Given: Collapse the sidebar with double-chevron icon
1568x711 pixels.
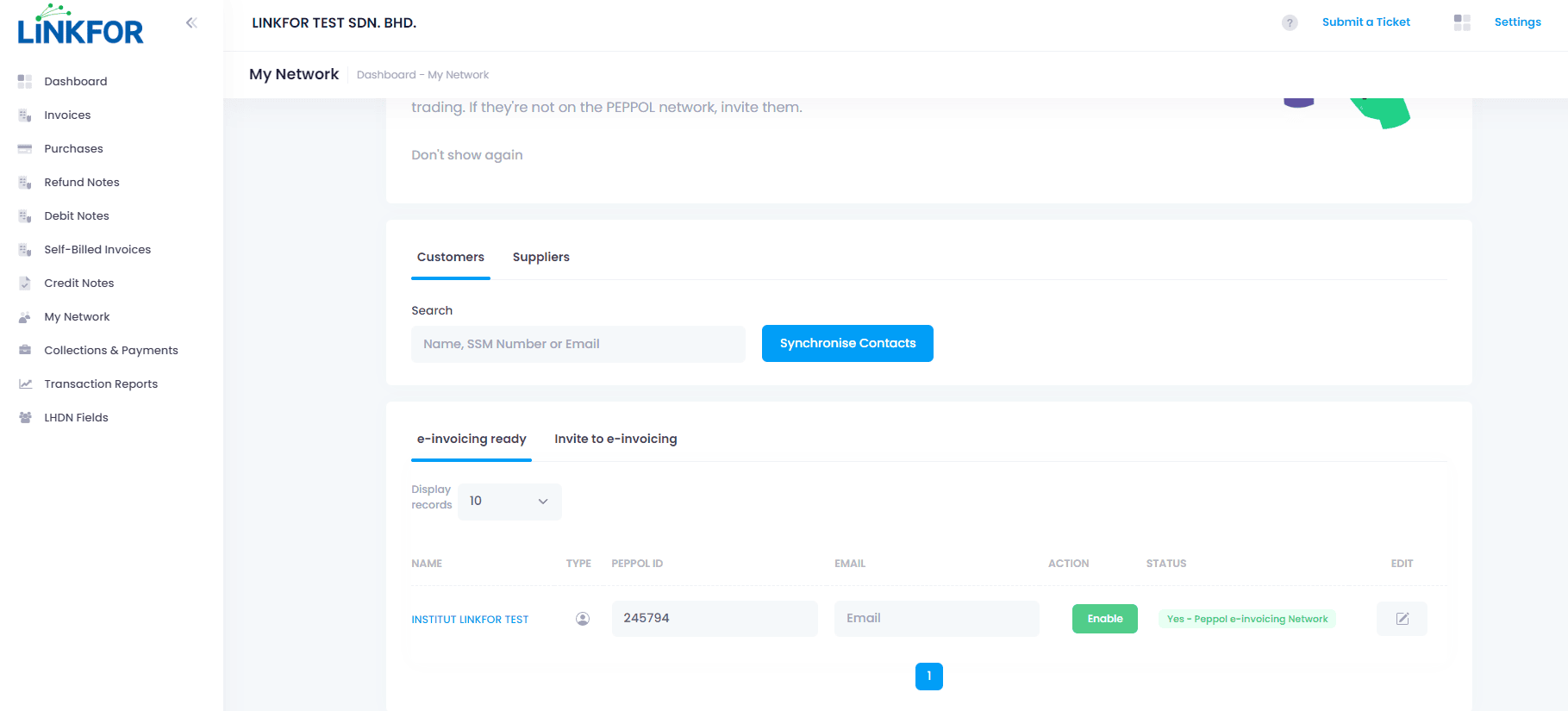Looking at the screenshot, I should click(x=191, y=22).
